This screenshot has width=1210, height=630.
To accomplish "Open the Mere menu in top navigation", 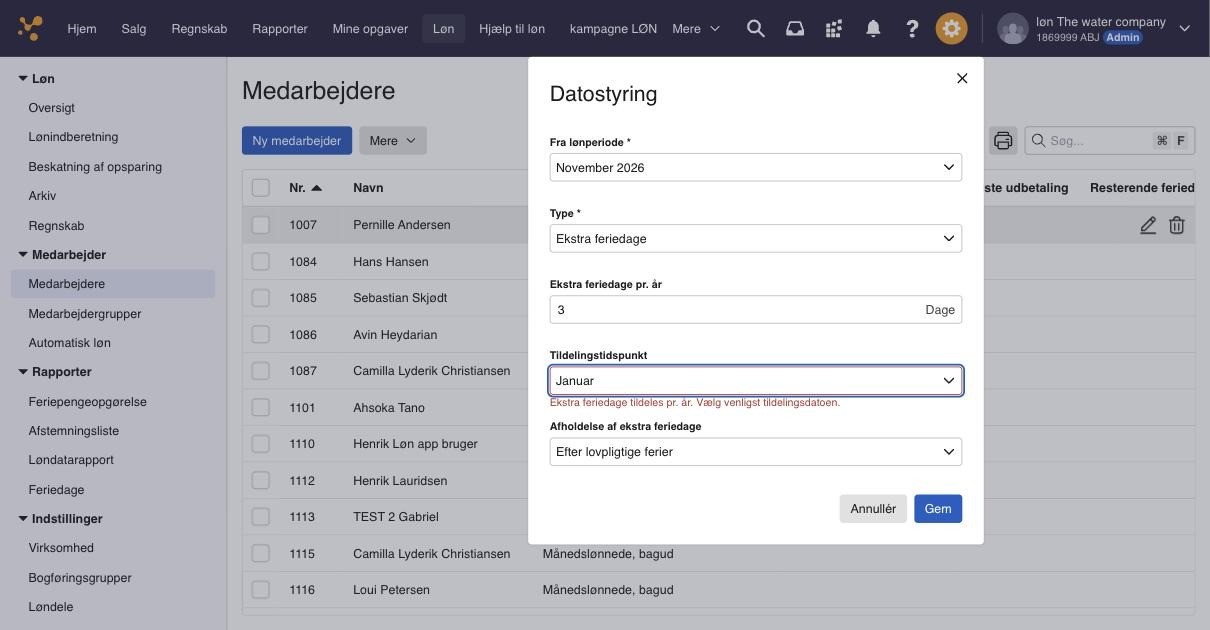I will pos(696,29).
